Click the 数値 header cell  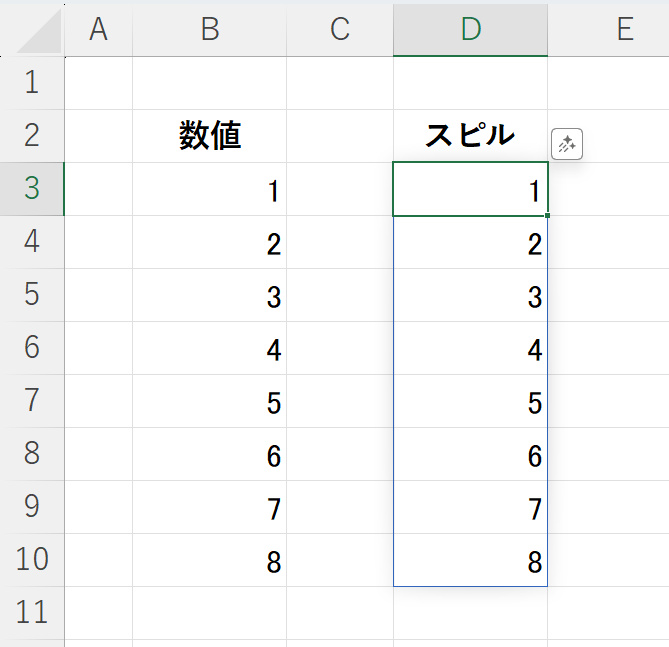click(210, 136)
